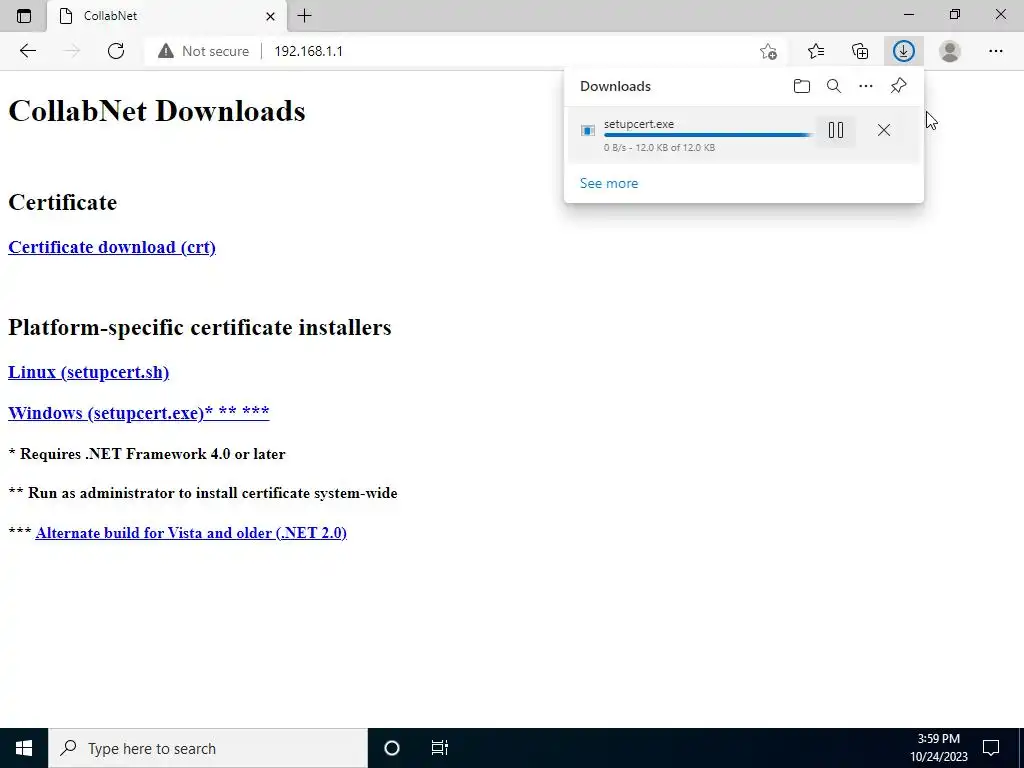Close the CollabNet tab

pos(270,16)
